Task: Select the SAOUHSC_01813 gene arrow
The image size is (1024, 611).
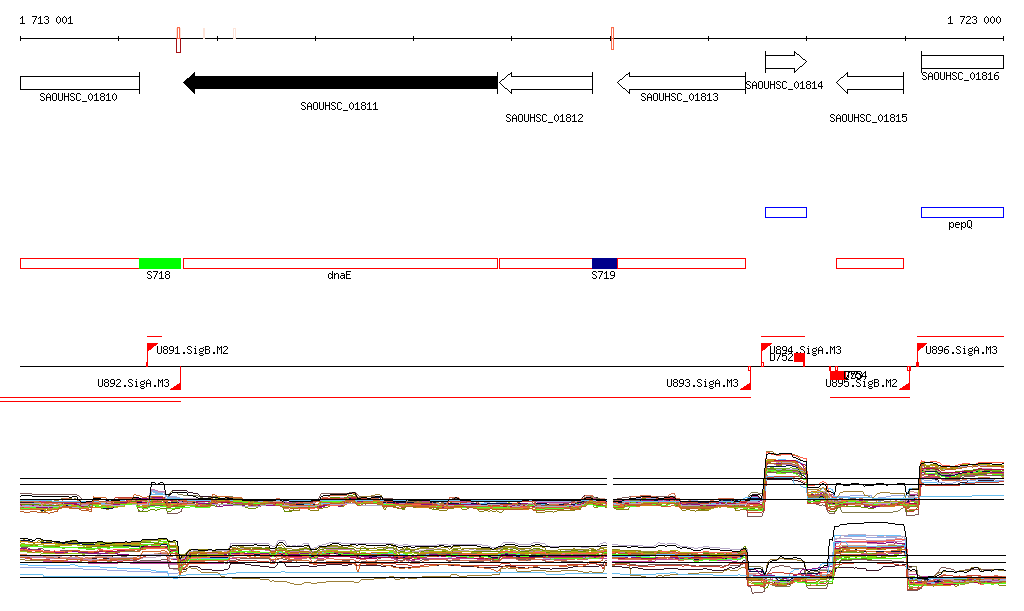Action: coord(681,83)
